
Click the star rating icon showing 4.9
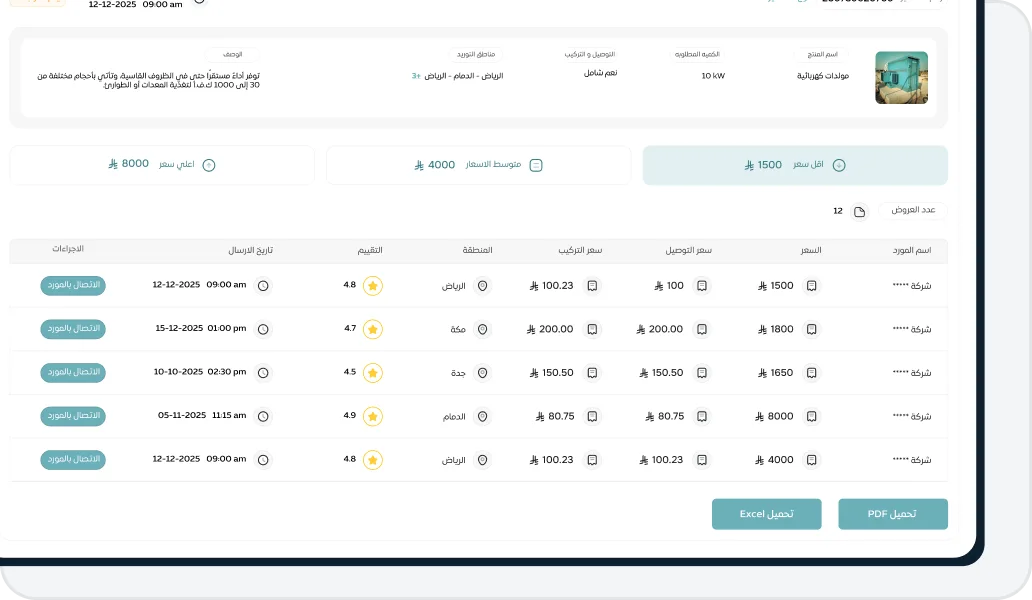373,416
